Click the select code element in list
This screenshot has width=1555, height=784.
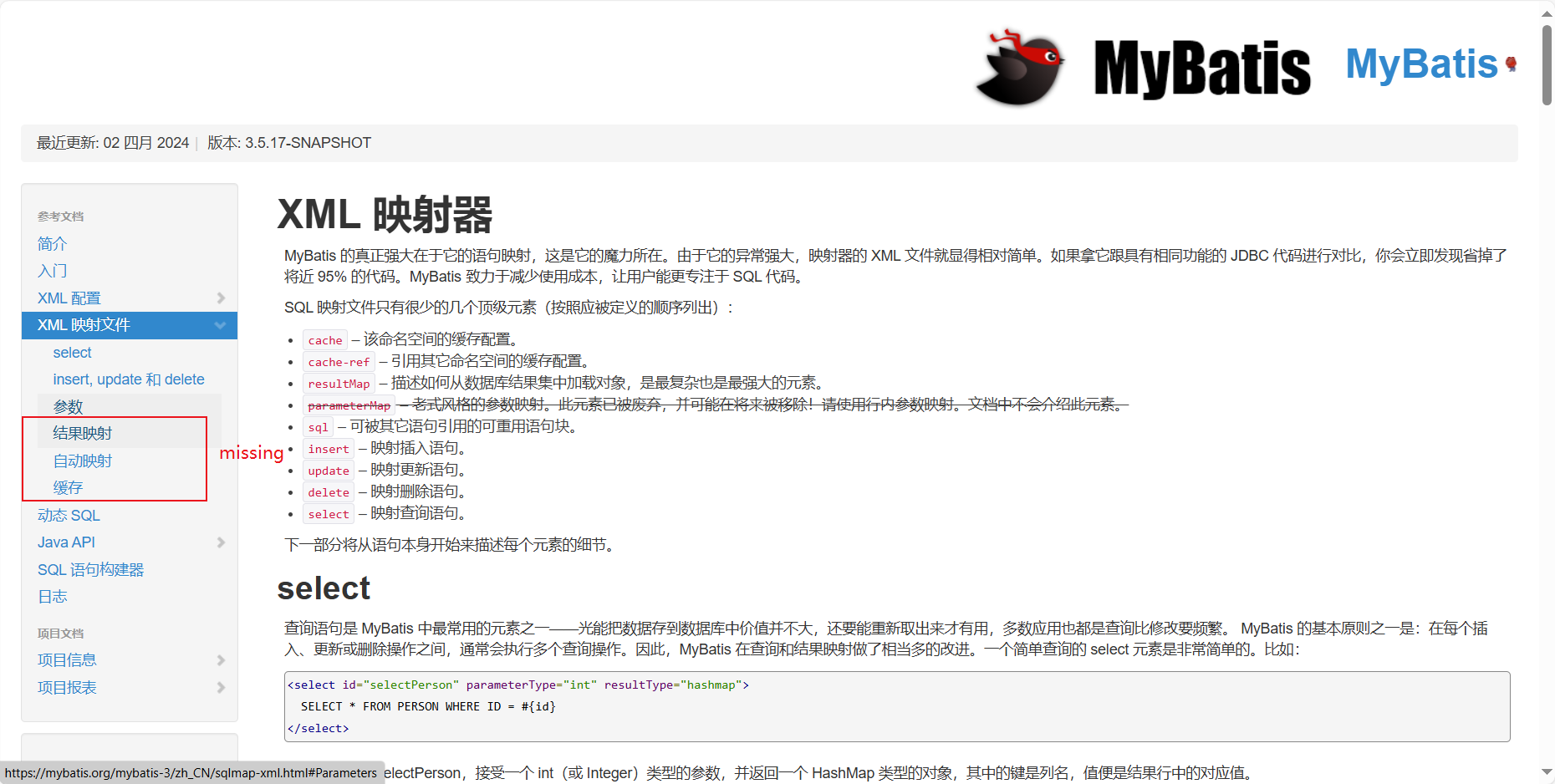[329, 514]
